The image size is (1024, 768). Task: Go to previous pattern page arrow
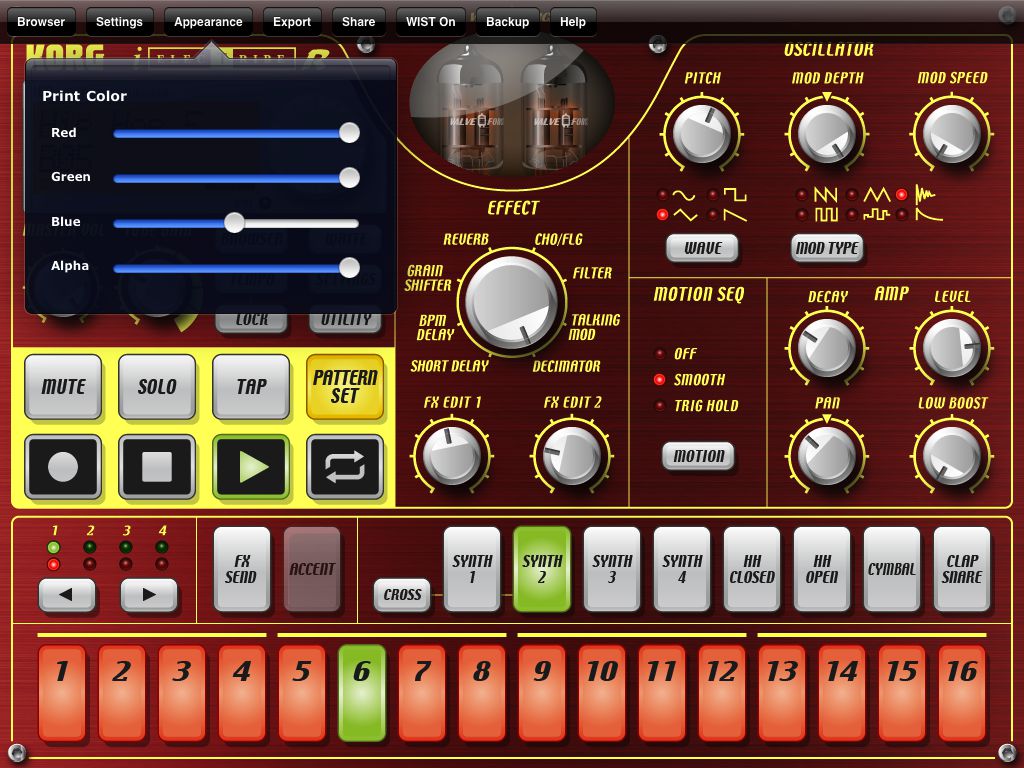(67, 595)
